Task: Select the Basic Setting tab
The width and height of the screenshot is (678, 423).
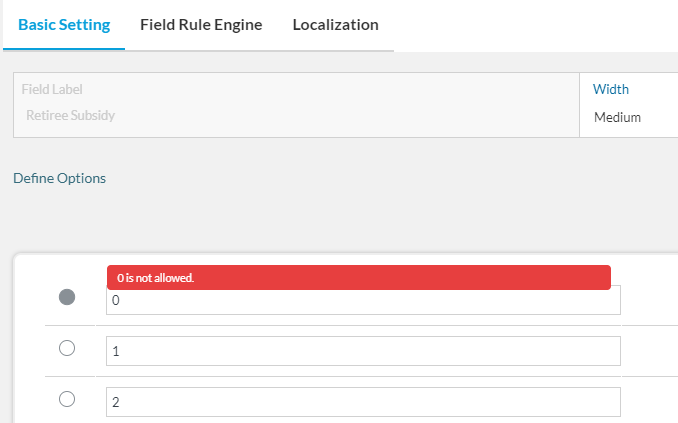Action: pyautogui.click(x=64, y=25)
